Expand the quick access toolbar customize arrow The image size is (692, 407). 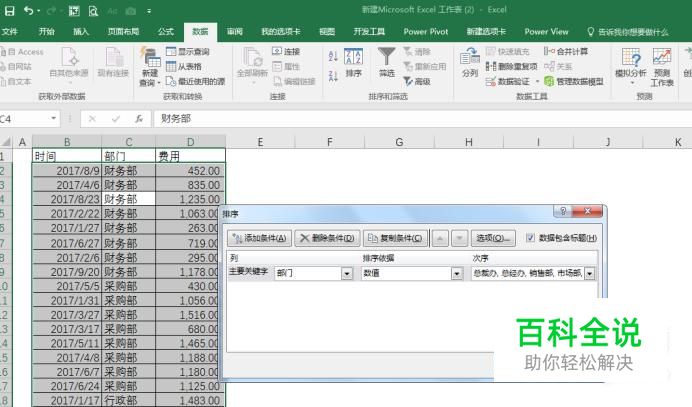pos(149,11)
